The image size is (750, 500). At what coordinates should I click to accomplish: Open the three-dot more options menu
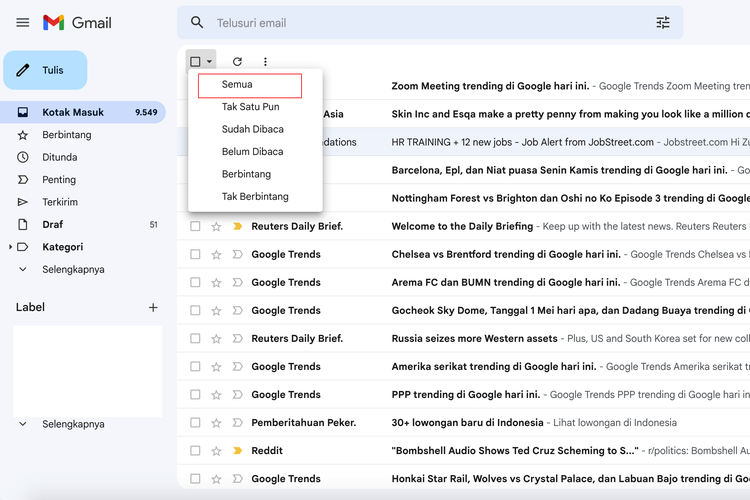265,61
